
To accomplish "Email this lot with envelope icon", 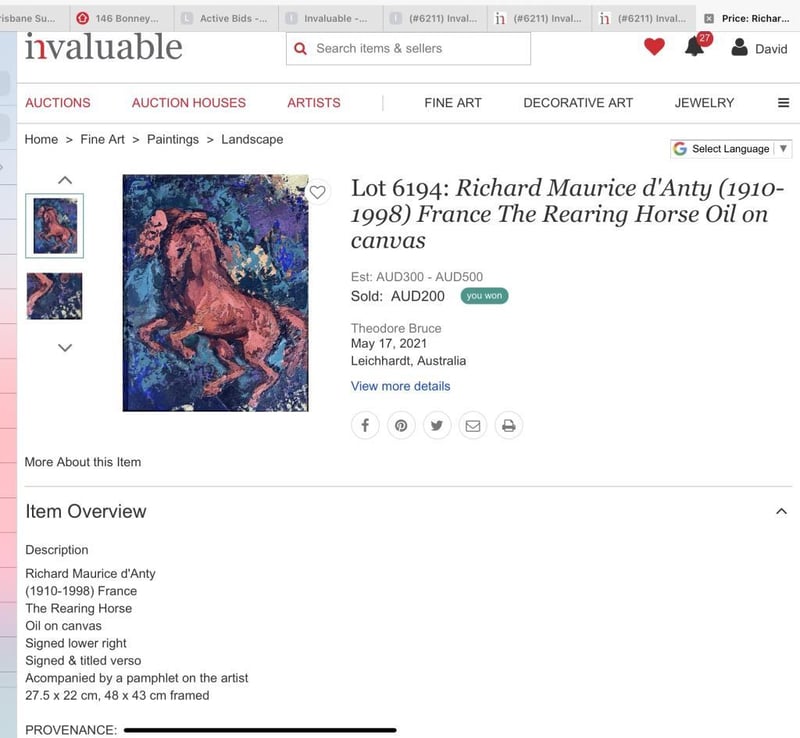I will (472, 425).
